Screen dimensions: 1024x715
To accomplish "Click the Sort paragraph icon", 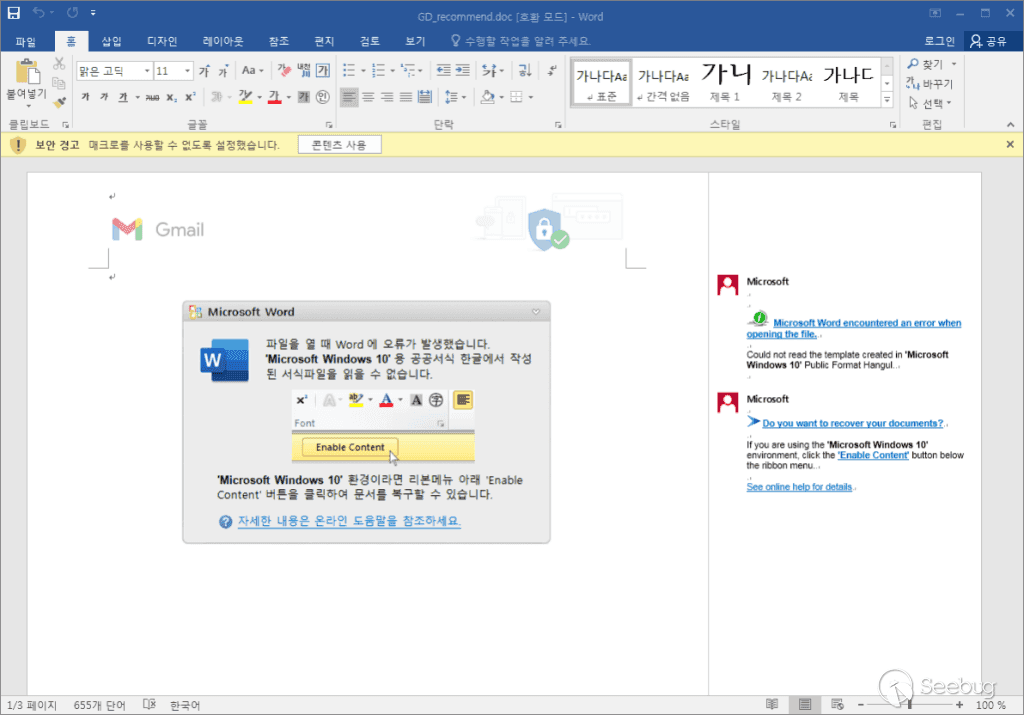I will tap(524, 71).
